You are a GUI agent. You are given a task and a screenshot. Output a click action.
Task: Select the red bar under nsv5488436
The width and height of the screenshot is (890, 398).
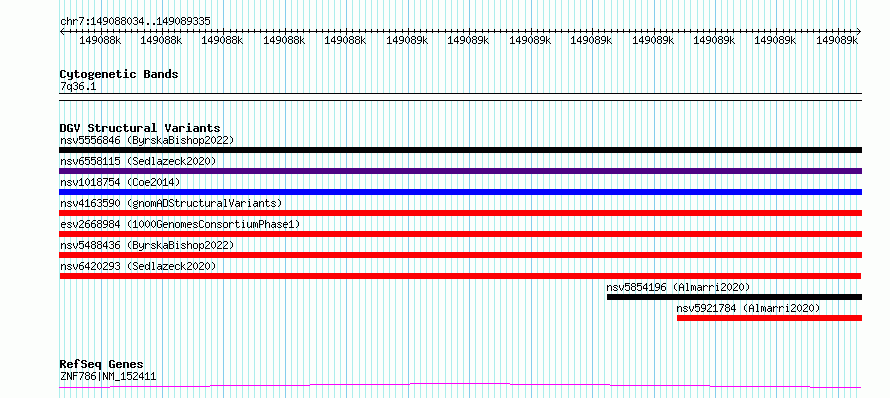460,255
